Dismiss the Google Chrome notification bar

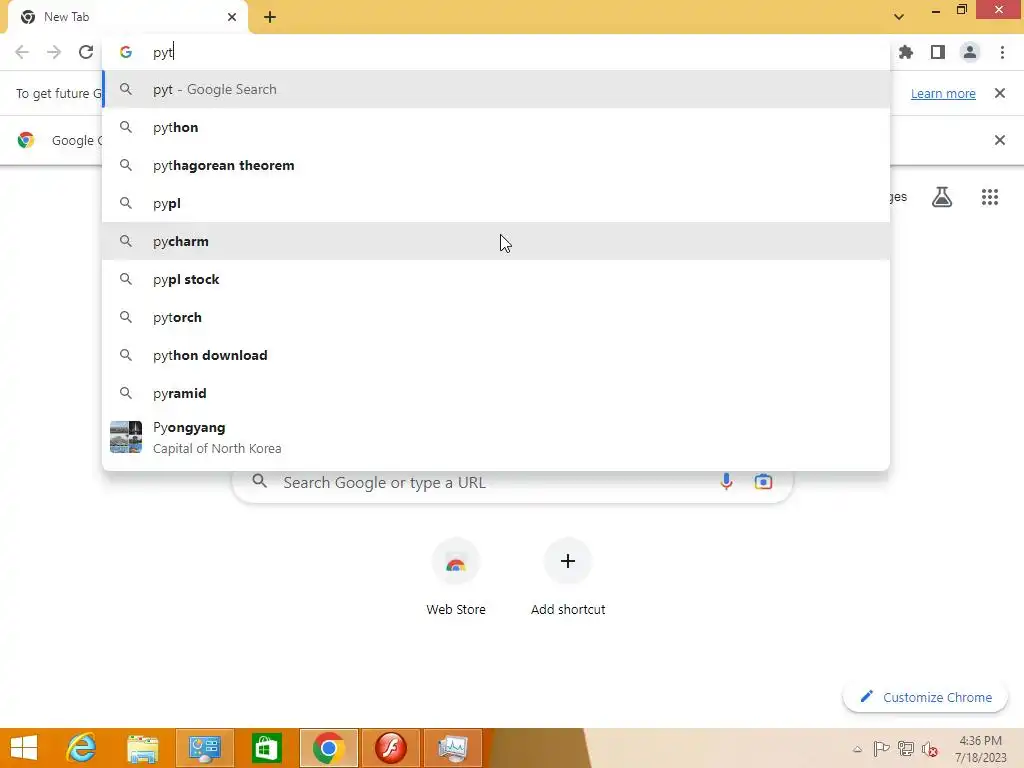click(x=1000, y=140)
